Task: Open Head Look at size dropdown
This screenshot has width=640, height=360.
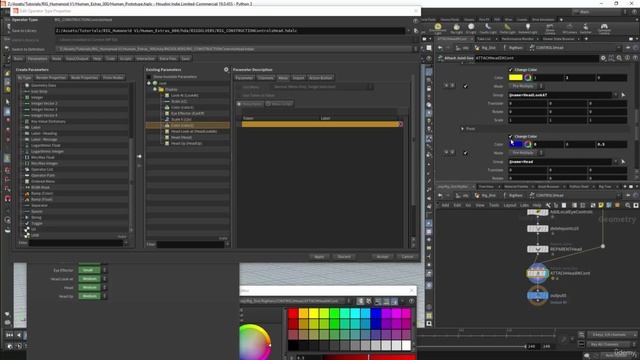Action: coord(93,279)
